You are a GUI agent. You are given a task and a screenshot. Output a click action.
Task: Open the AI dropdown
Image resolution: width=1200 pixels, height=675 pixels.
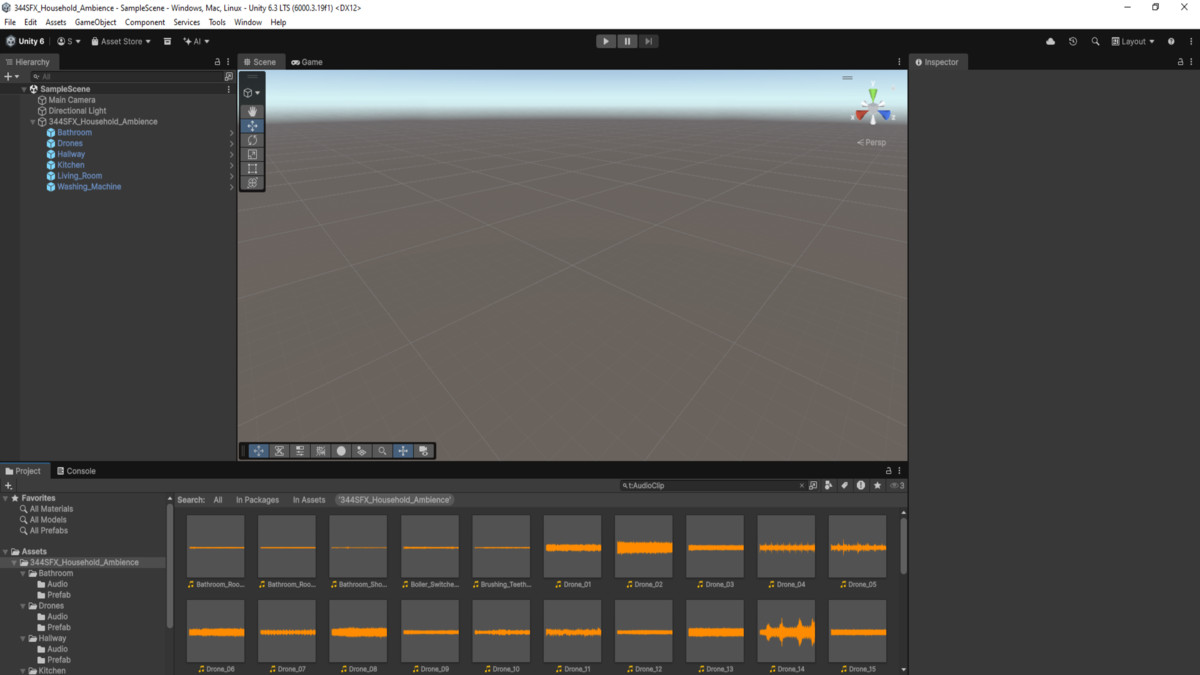click(196, 42)
